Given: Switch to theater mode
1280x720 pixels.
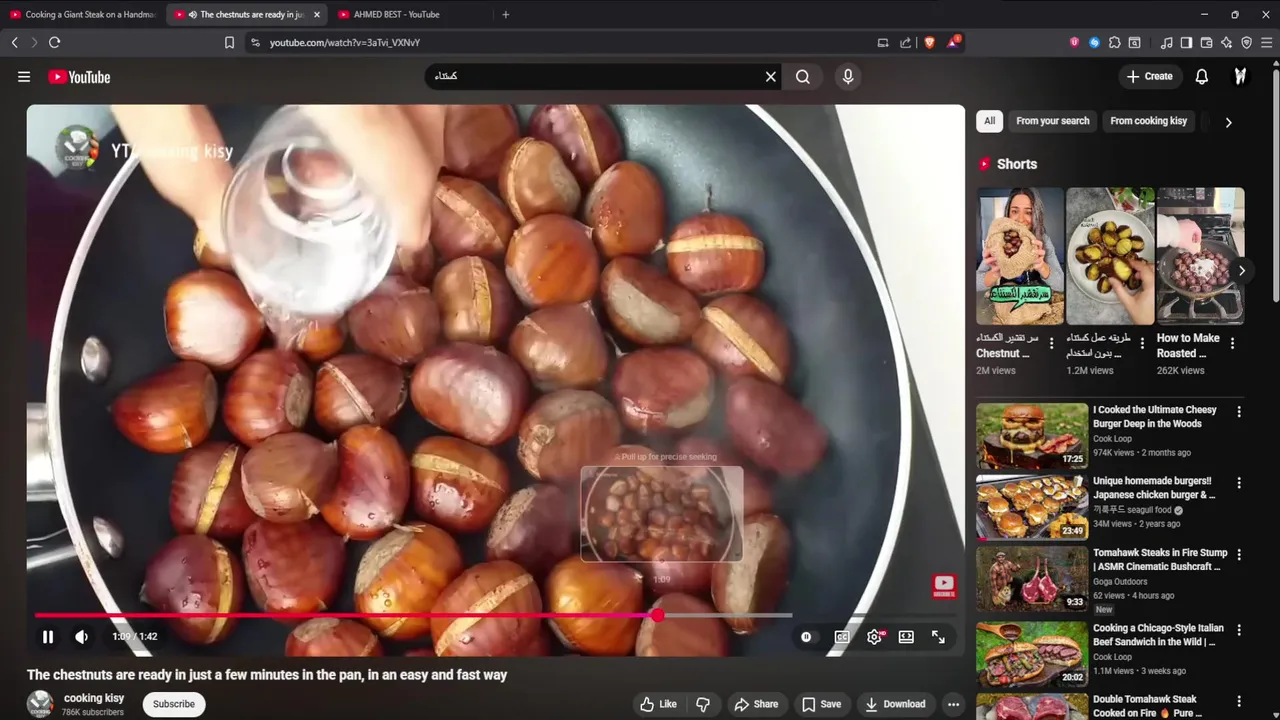Looking at the screenshot, I should pos(906,637).
